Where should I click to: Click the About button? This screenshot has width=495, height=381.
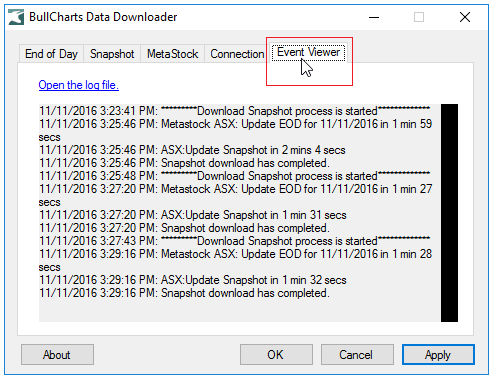[x=57, y=355]
